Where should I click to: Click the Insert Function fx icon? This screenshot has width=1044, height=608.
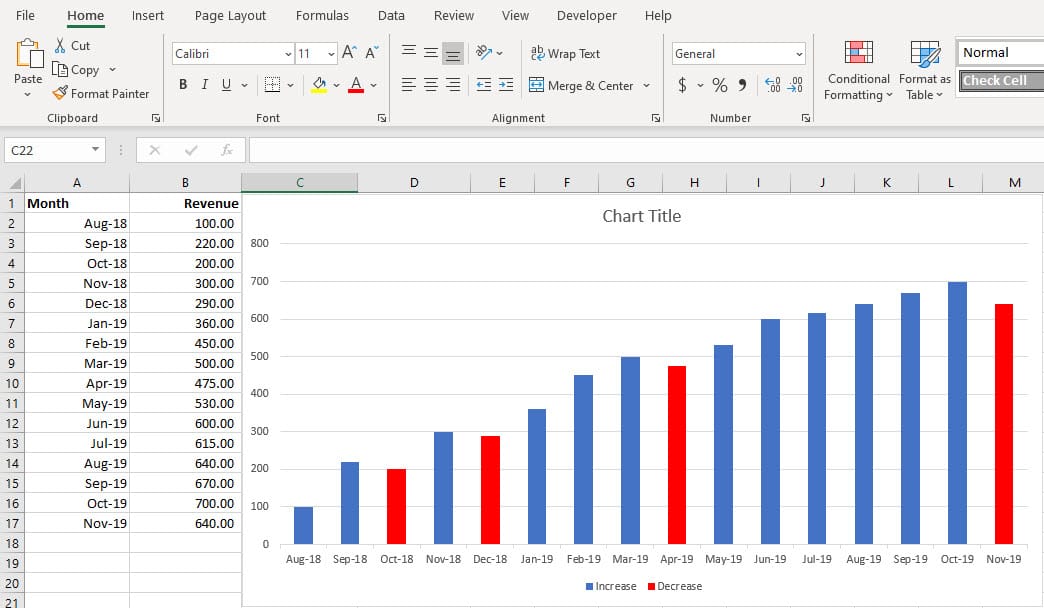coord(227,150)
